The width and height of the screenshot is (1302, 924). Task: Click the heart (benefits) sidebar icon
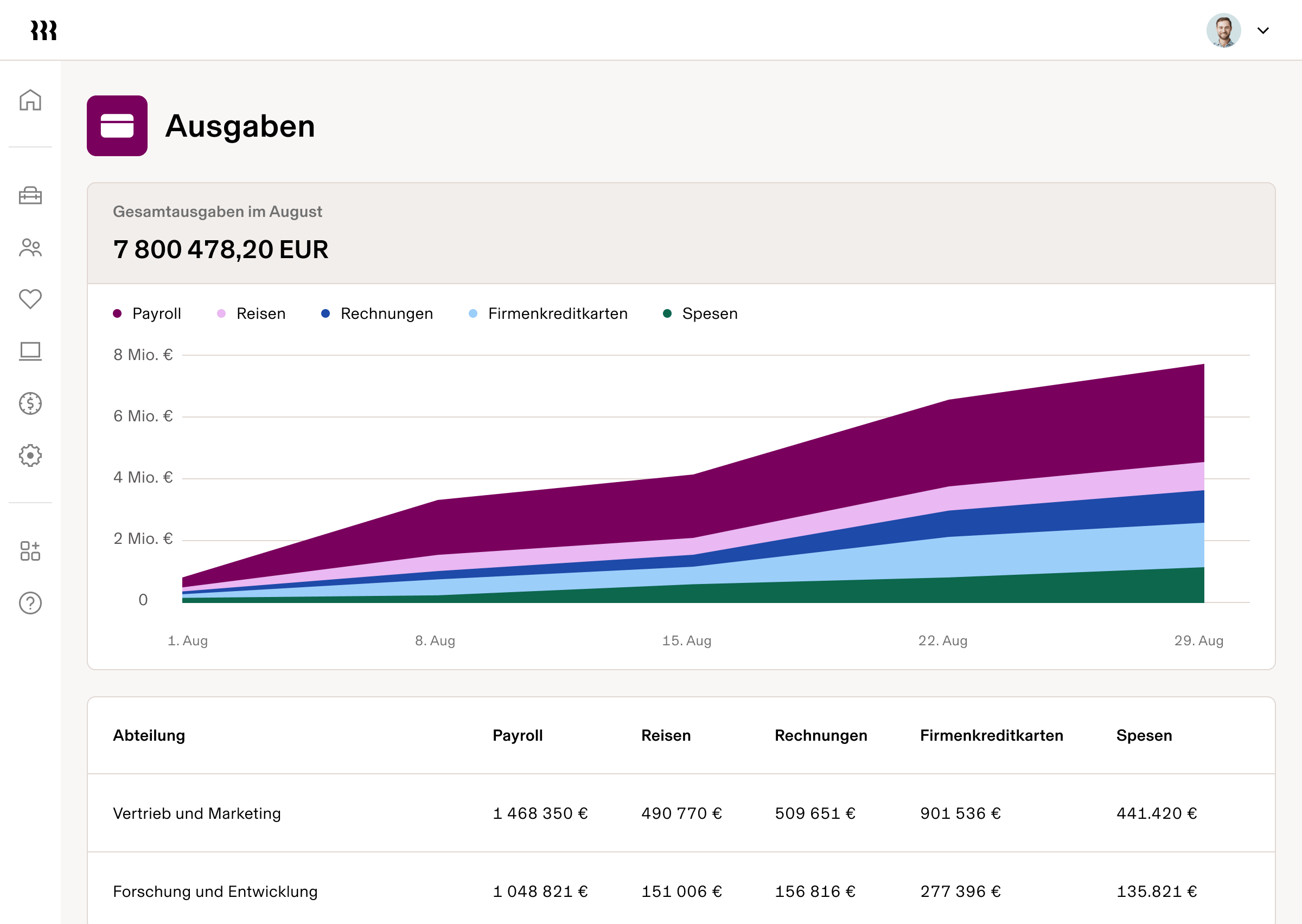30,299
